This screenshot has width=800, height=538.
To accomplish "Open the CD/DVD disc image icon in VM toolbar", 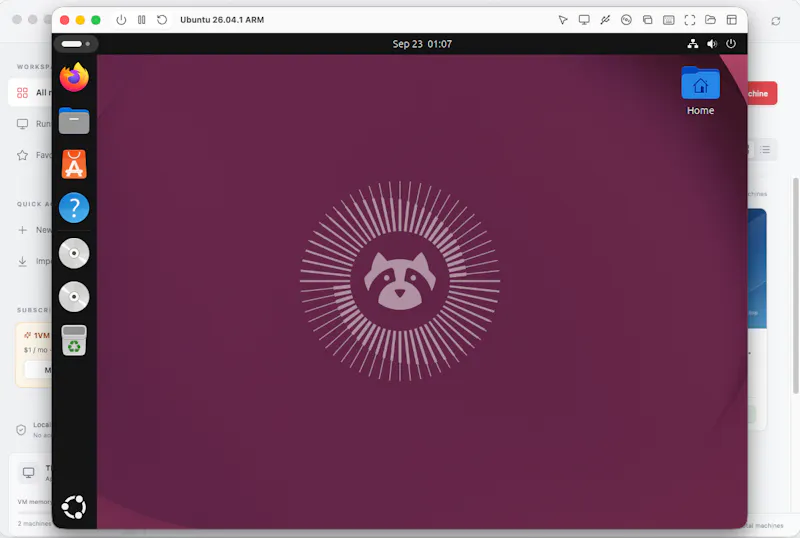I will tap(626, 20).
